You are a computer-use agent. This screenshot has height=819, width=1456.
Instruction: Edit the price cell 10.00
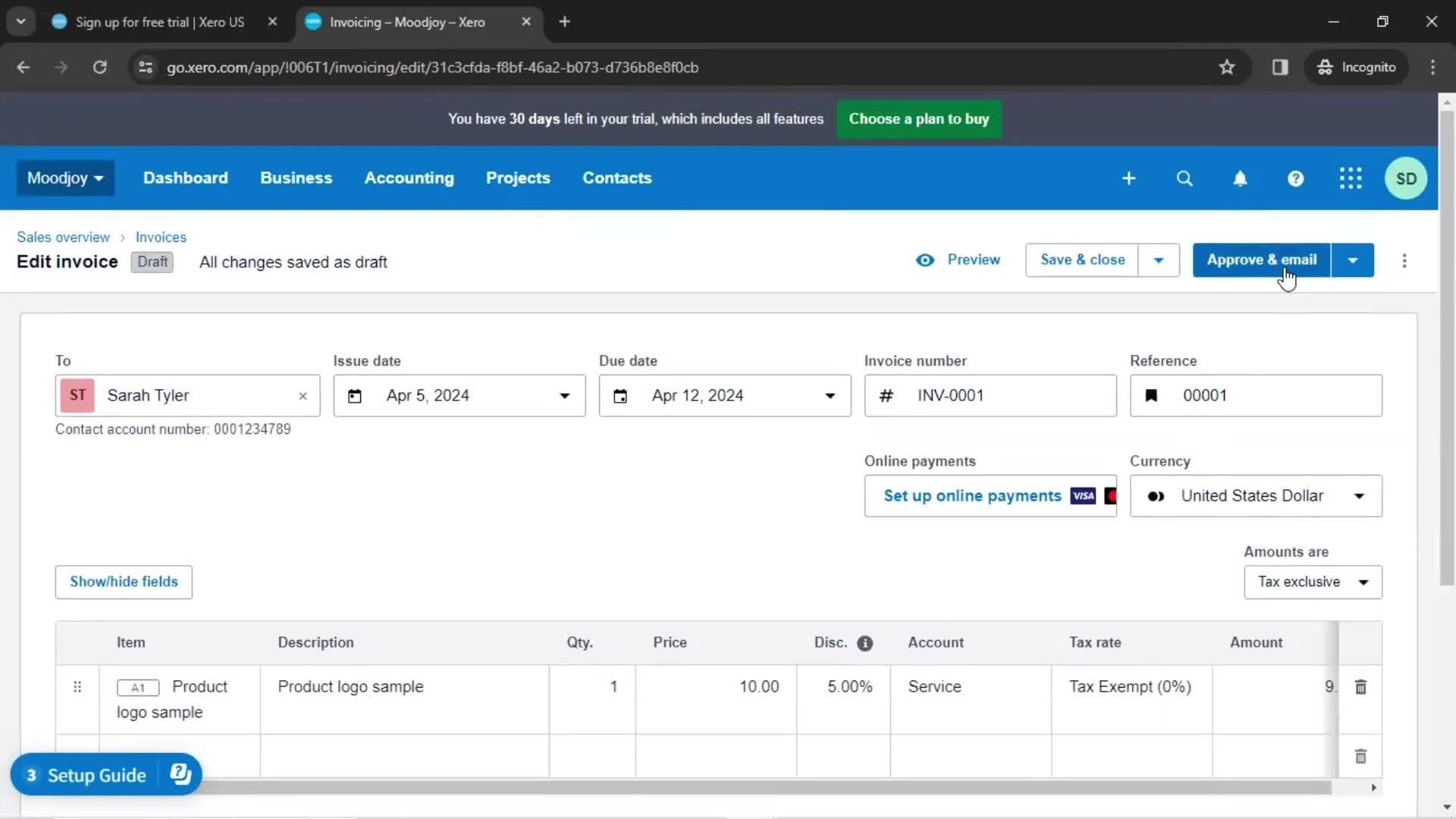(716, 700)
